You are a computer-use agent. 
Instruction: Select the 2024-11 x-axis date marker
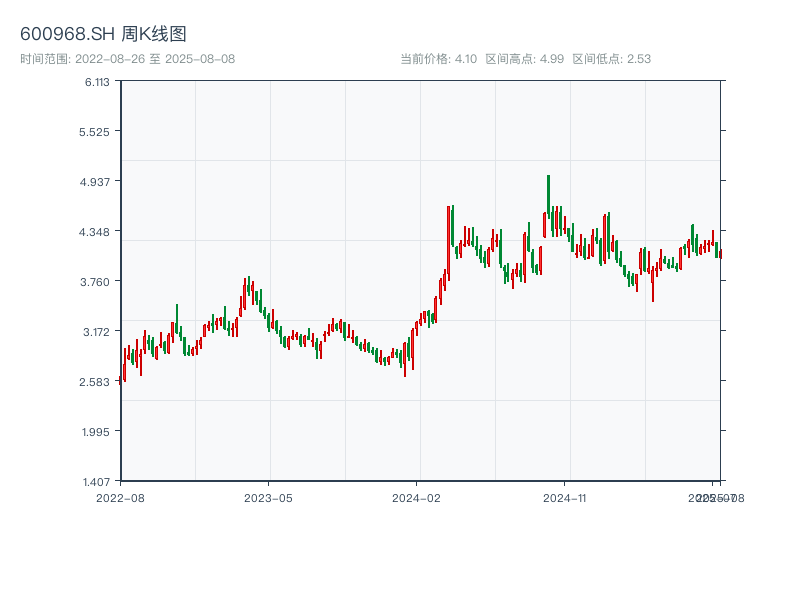[565, 497]
